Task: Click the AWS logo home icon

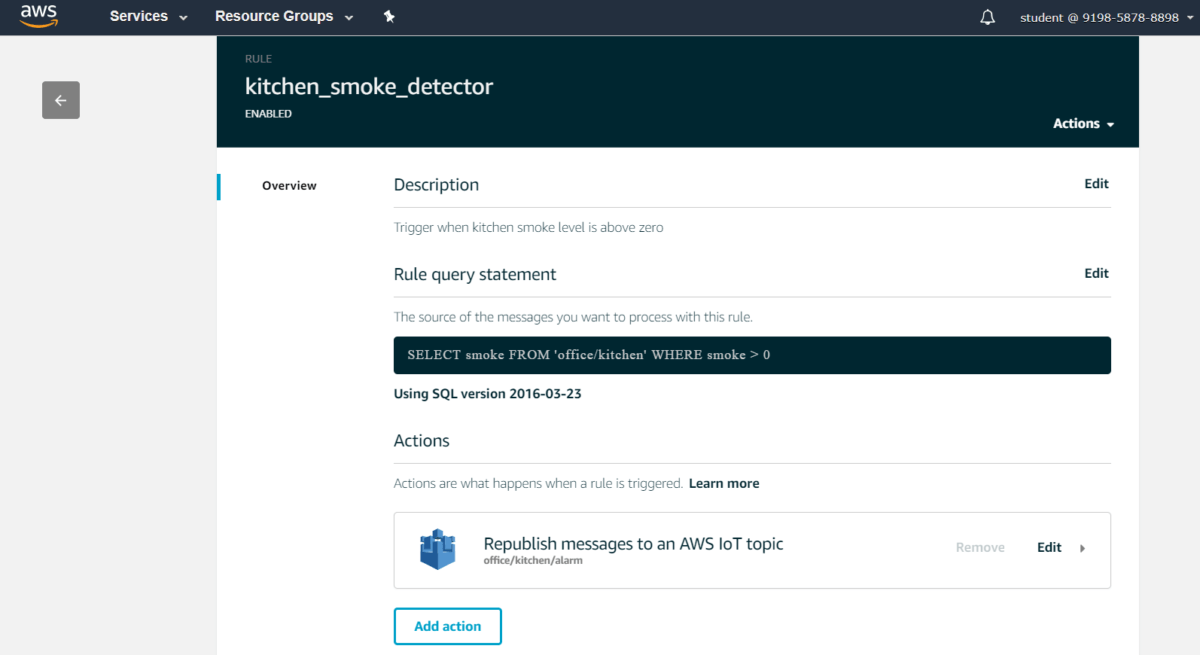Action: point(39,17)
